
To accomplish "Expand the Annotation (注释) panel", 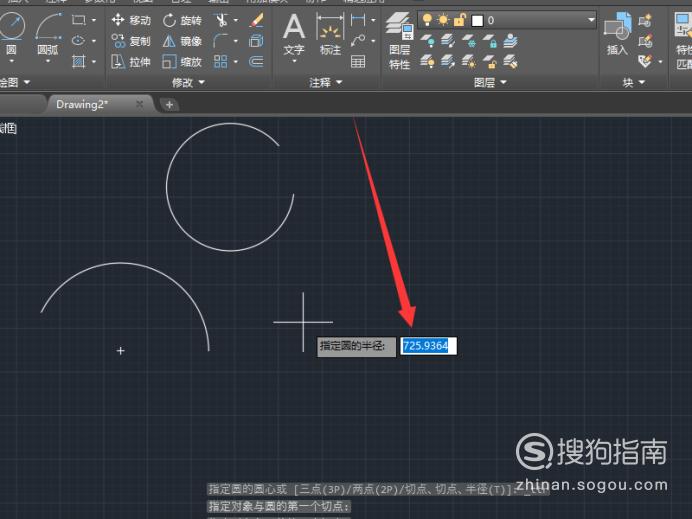I will tap(326, 82).
